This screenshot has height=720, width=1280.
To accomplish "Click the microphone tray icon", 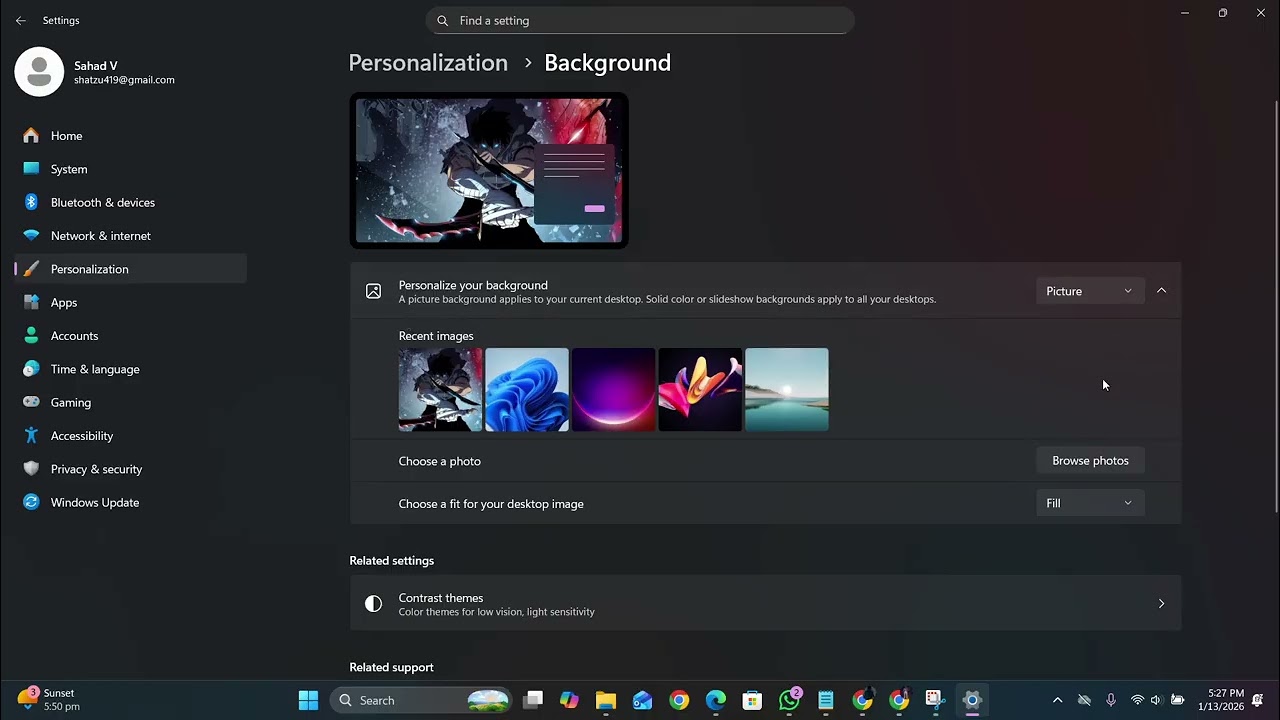I will click(x=1110, y=700).
